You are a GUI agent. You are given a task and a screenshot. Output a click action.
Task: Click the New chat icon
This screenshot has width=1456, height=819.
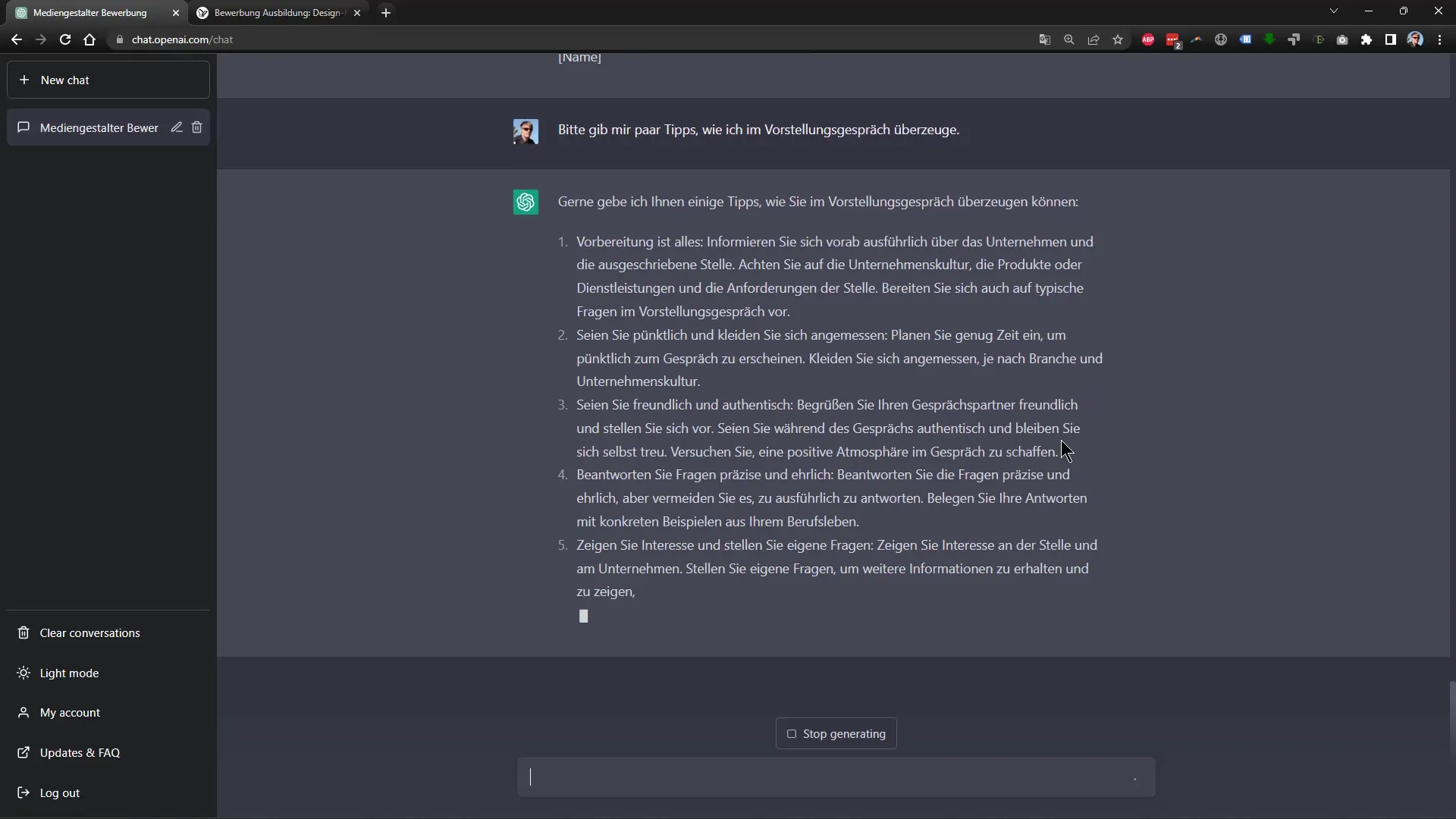[25, 79]
